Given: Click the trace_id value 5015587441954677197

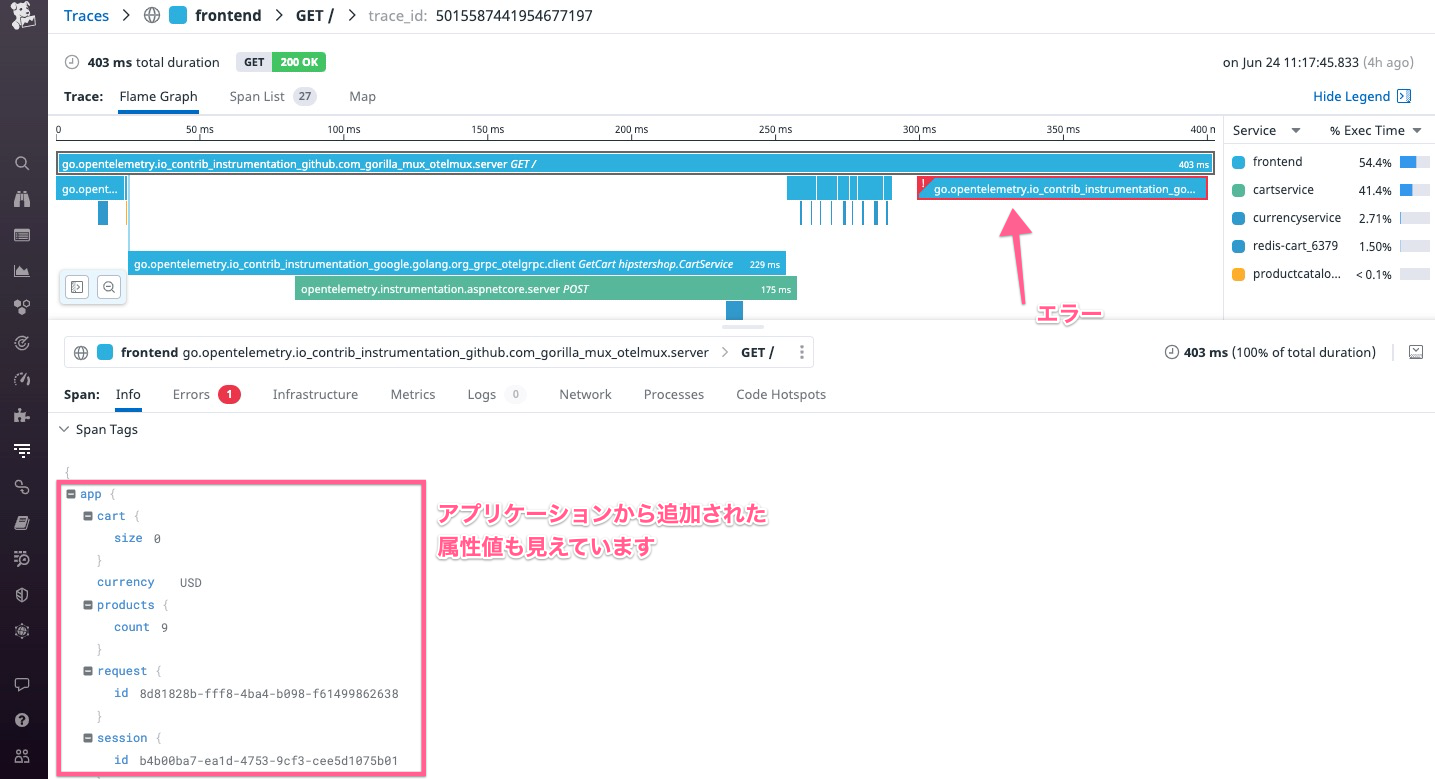Looking at the screenshot, I should pyautogui.click(x=516, y=16).
